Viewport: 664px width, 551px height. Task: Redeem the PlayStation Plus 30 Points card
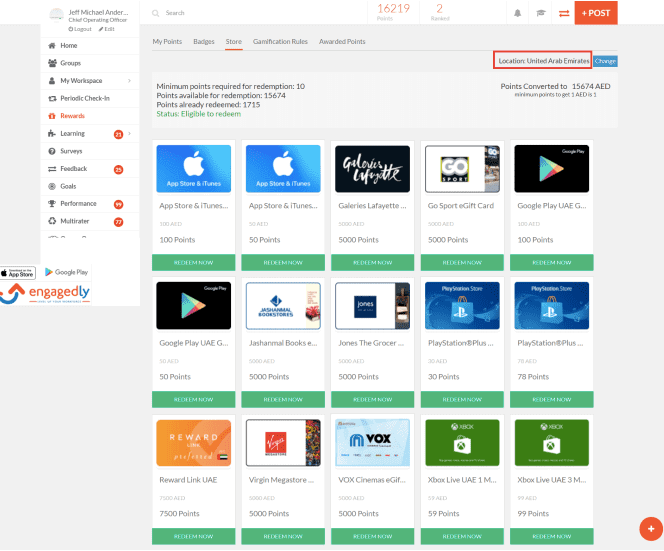(462, 399)
